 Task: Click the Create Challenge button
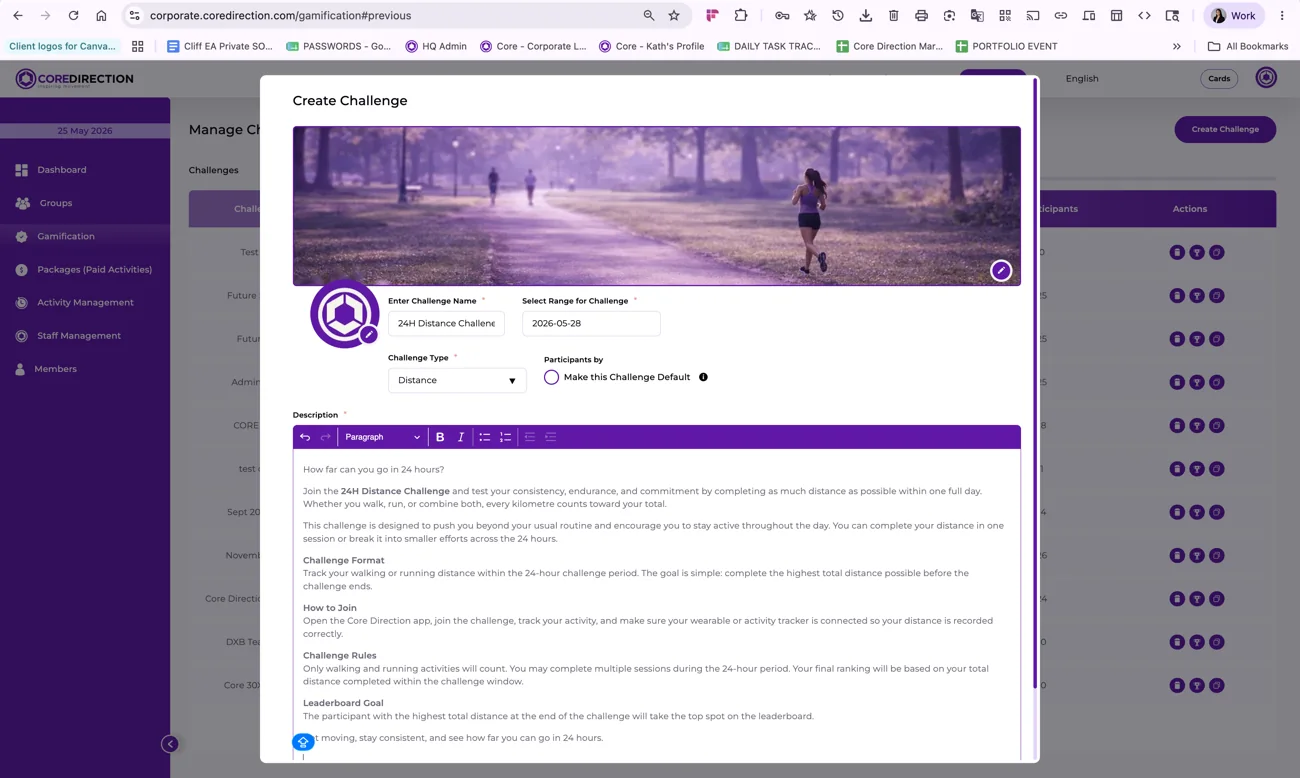tap(1225, 129)
